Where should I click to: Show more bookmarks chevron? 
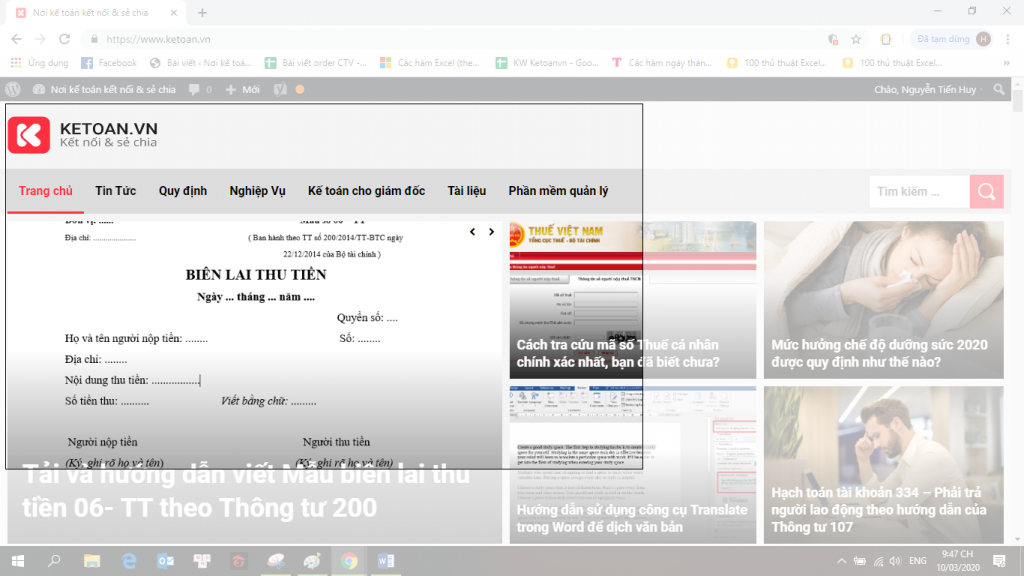click(x=1006, y=63)
